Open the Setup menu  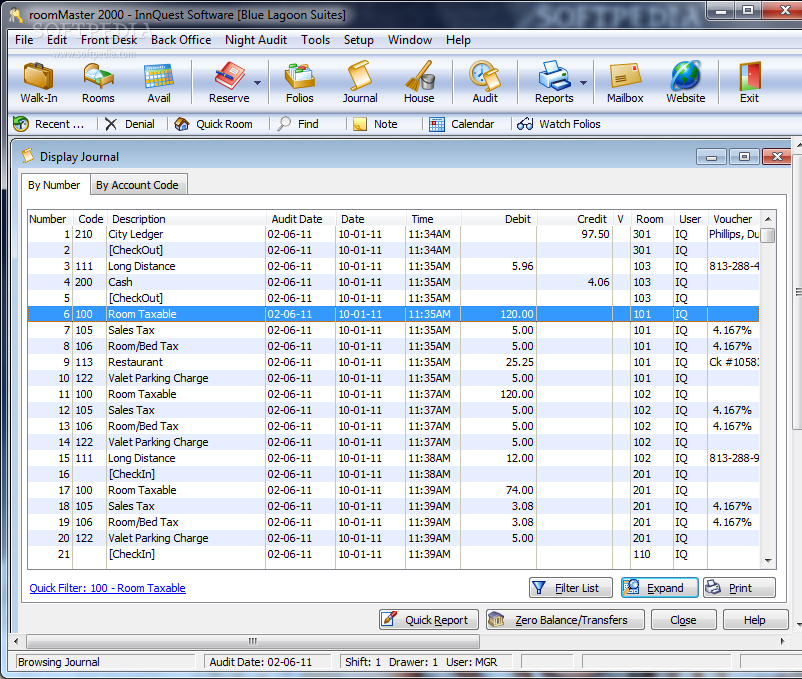coord(359,40)
